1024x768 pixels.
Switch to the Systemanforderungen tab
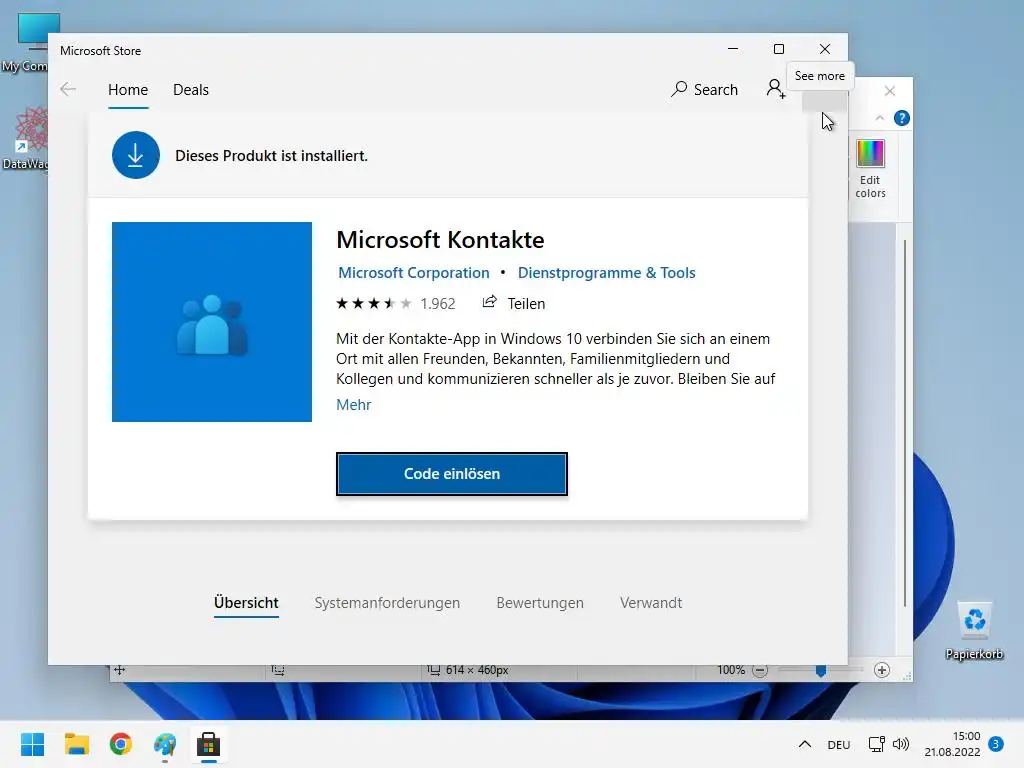point(387,603)
